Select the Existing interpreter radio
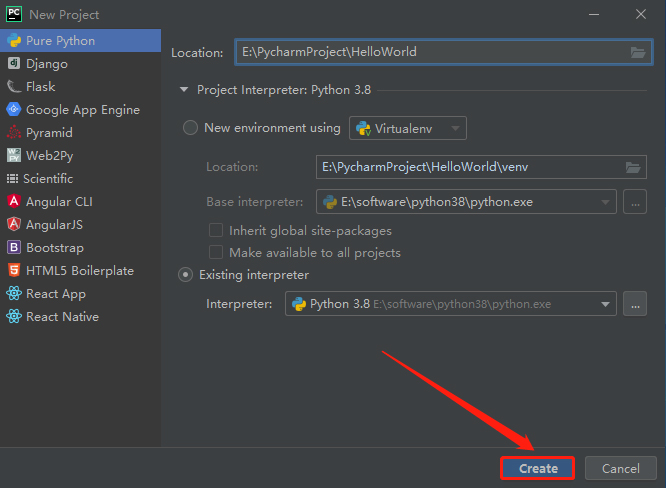 tap(186, 275)
